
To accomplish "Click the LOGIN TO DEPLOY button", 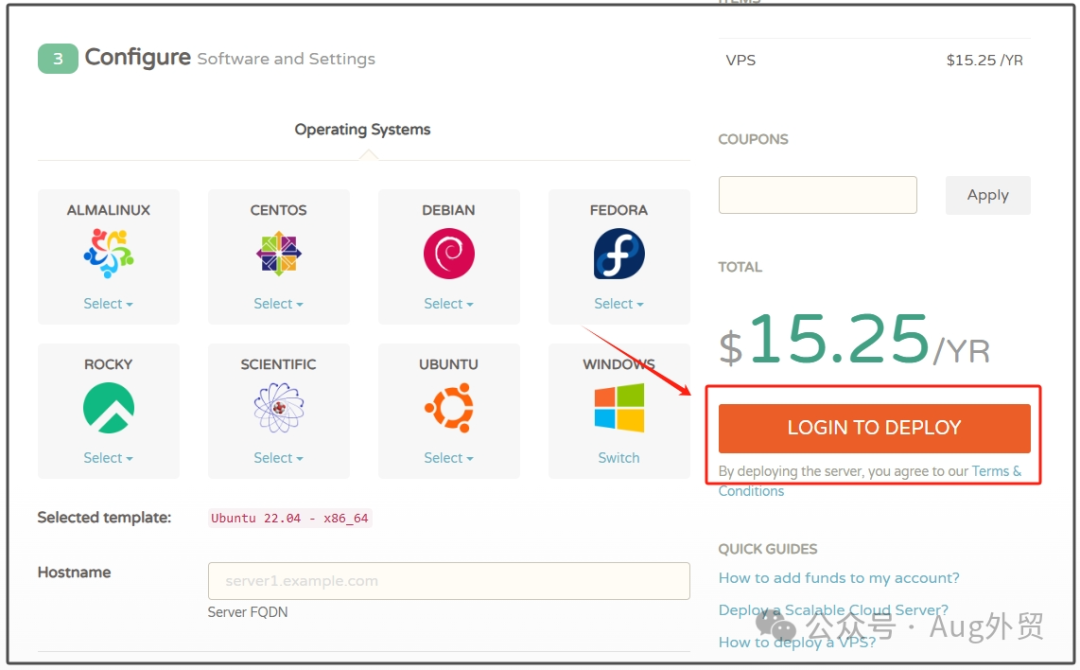I will pos(874,428).
